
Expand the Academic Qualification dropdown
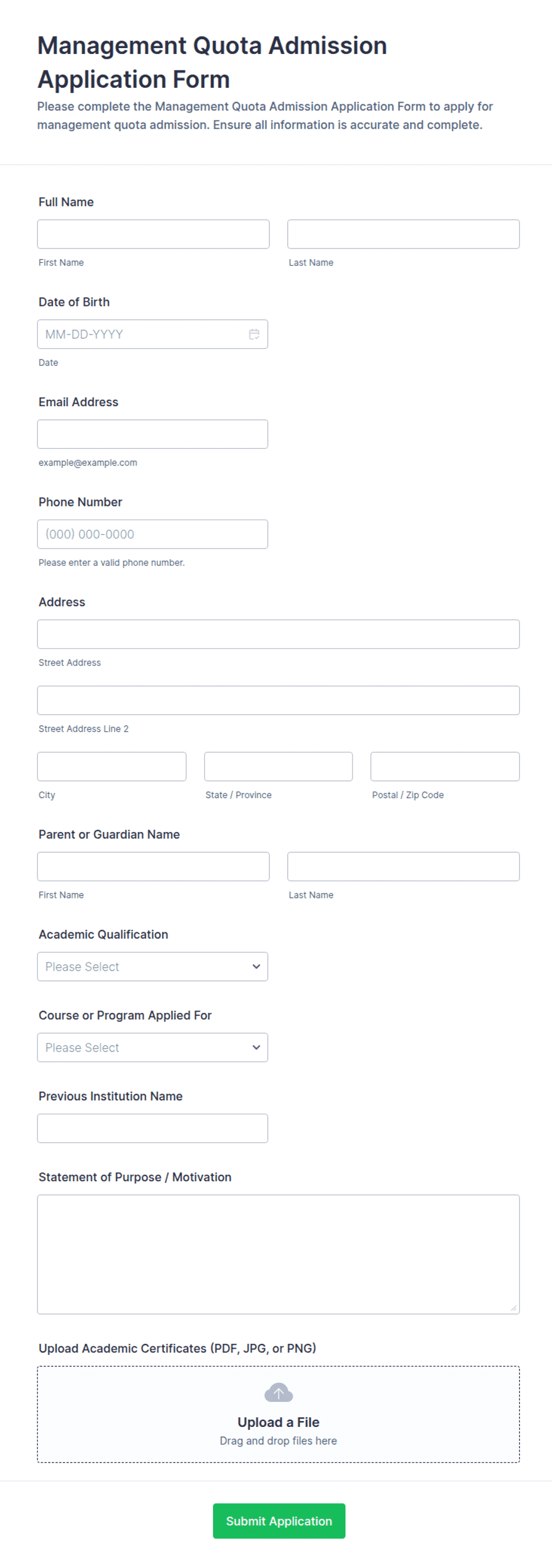[x=153, y=967]
